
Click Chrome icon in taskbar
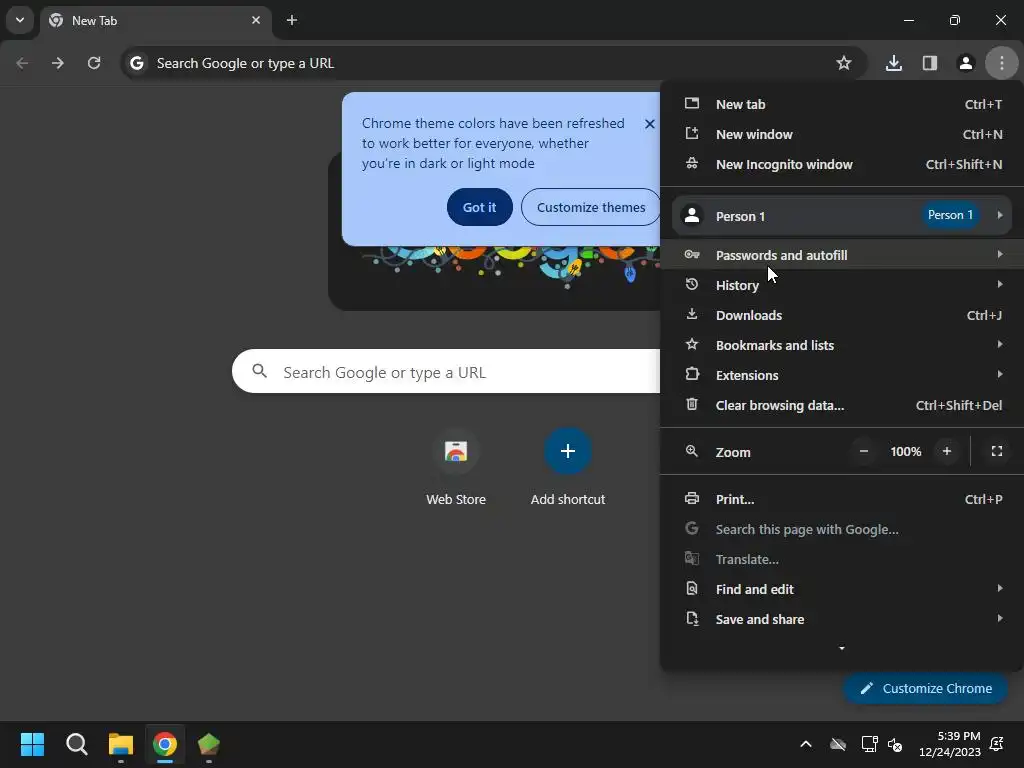(x=165, y=744)
